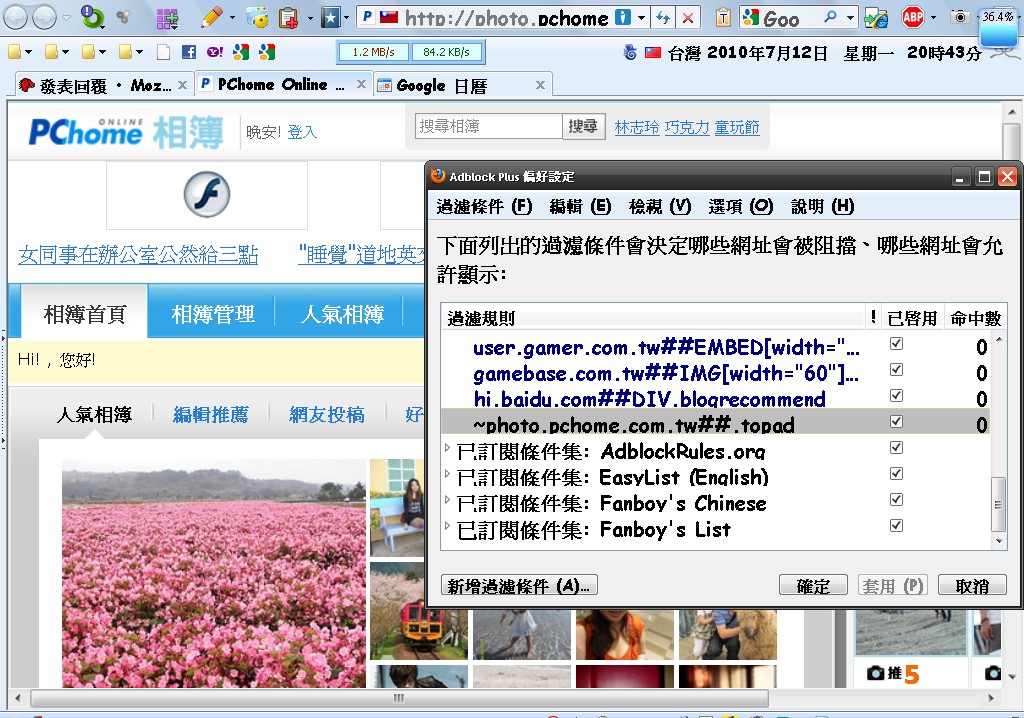The width and height of the screenshot is (1024, 718).
Task: Open the search engine dropdown arrow
Action: click(850, 18)
